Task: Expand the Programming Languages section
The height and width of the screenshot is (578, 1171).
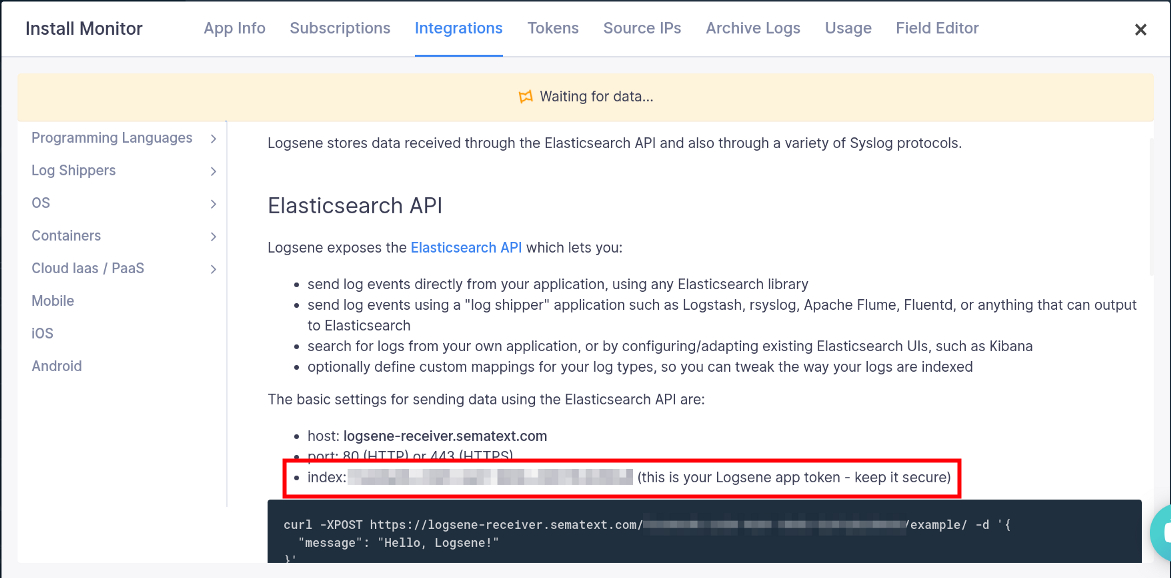Action: [x=113, y=137]
